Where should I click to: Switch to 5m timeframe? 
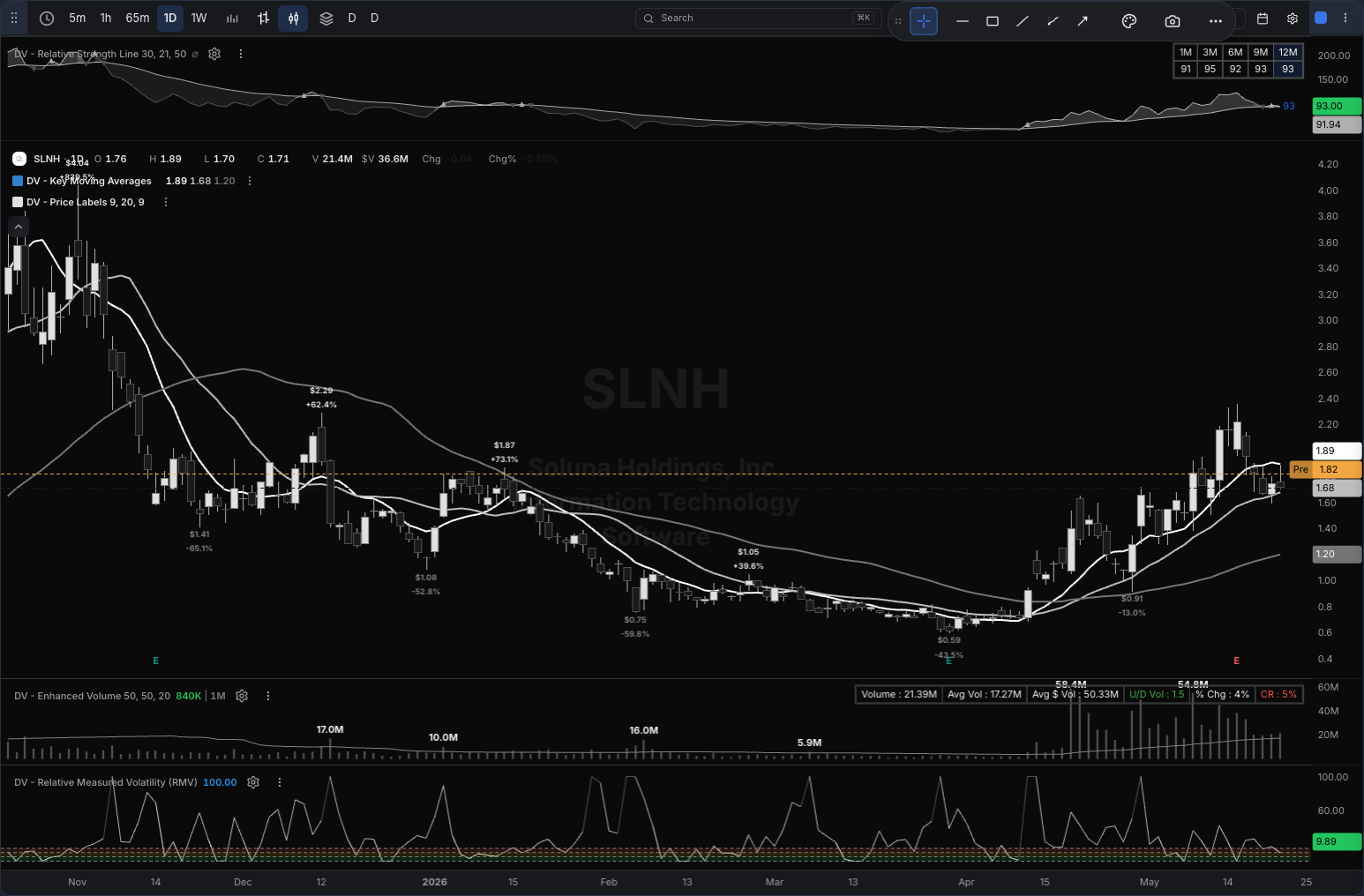pos(78,18)
